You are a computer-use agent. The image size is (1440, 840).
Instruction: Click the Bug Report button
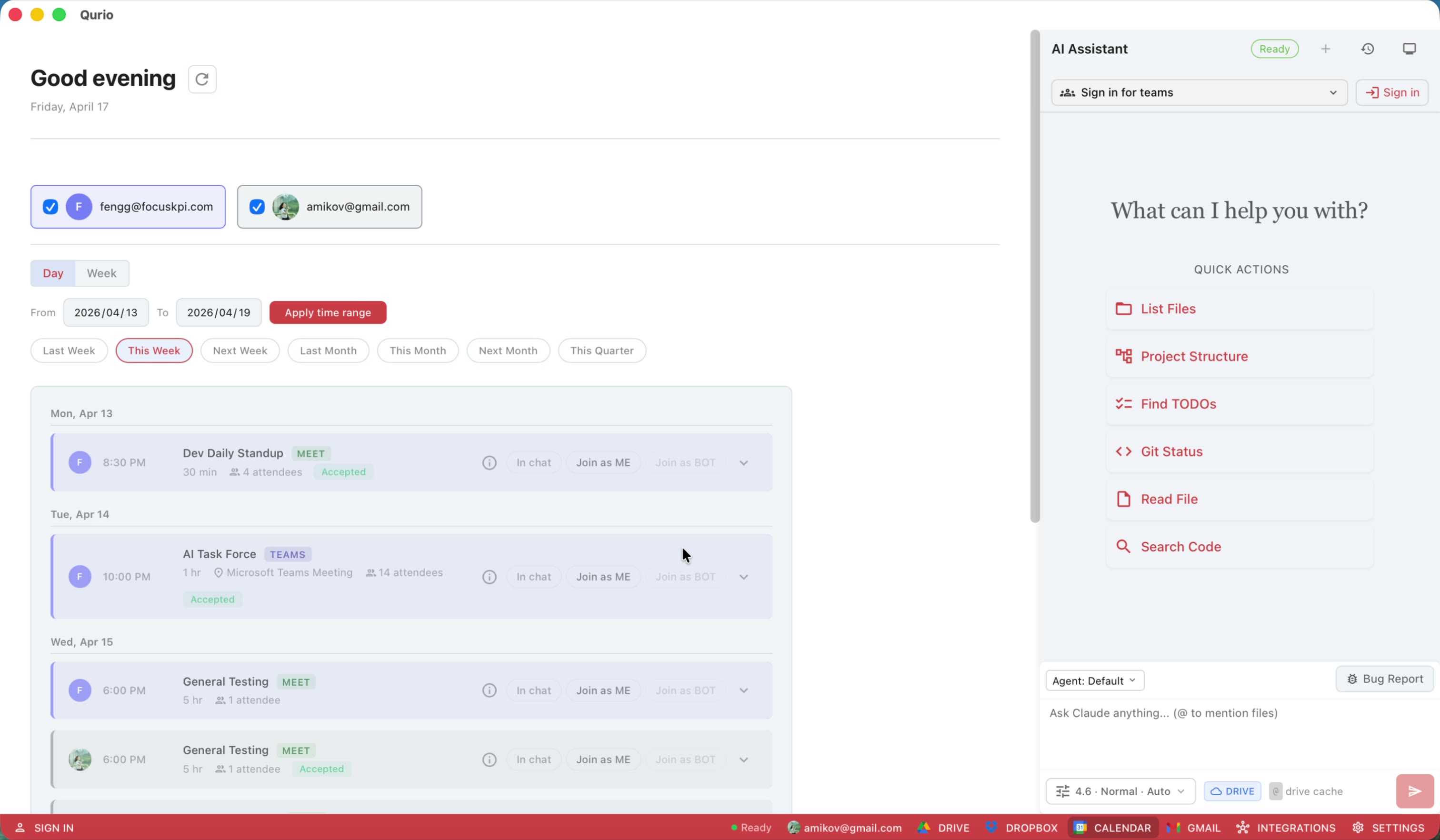(1385, 679)
